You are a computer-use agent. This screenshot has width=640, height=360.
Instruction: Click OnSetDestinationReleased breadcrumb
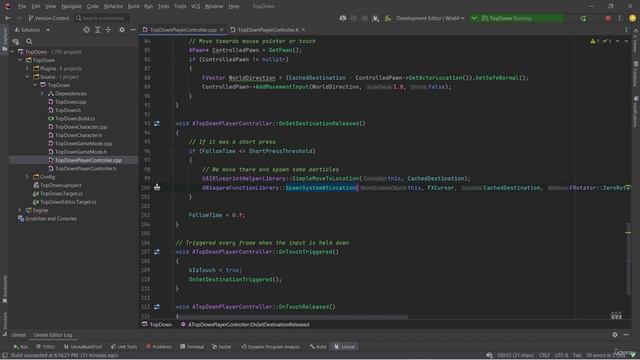point(245,324)
